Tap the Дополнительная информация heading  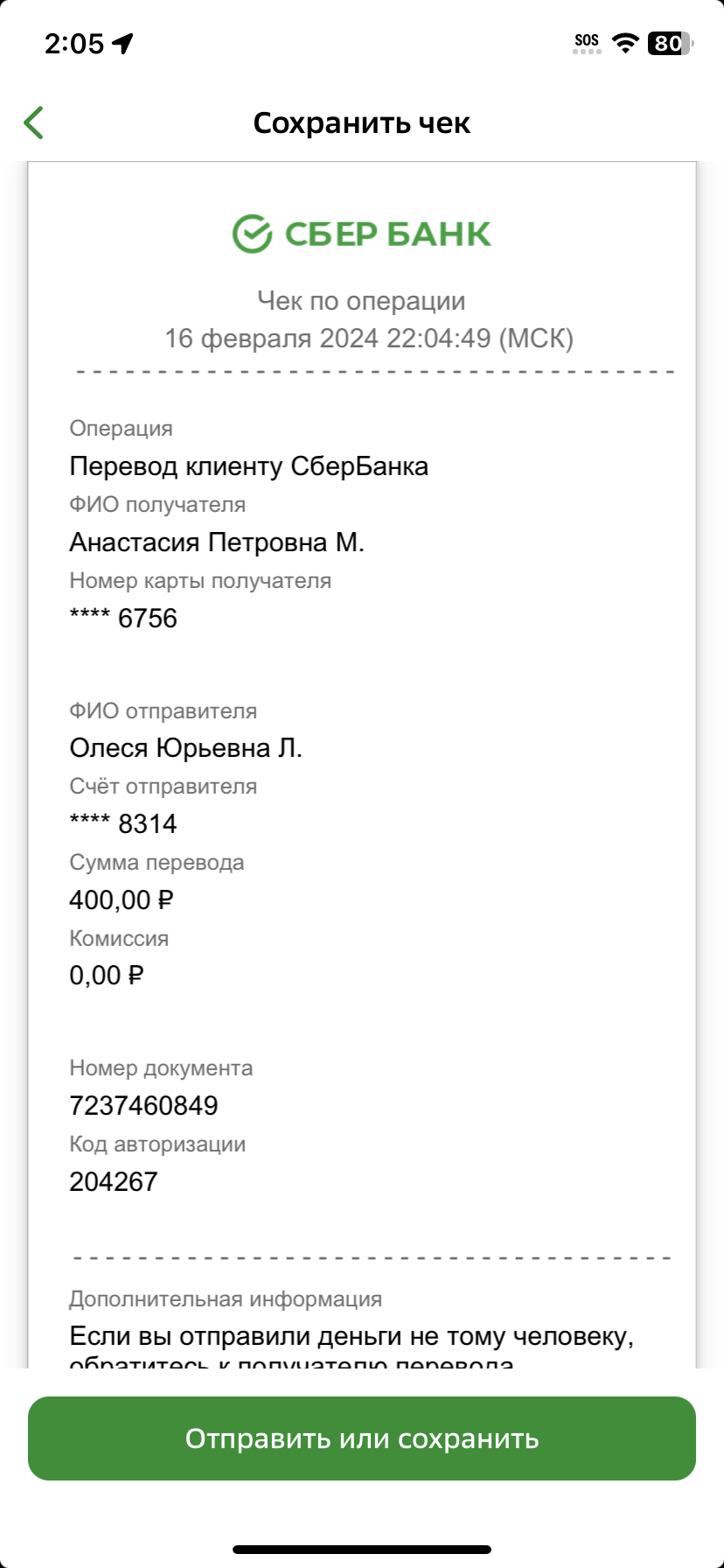226,1298
